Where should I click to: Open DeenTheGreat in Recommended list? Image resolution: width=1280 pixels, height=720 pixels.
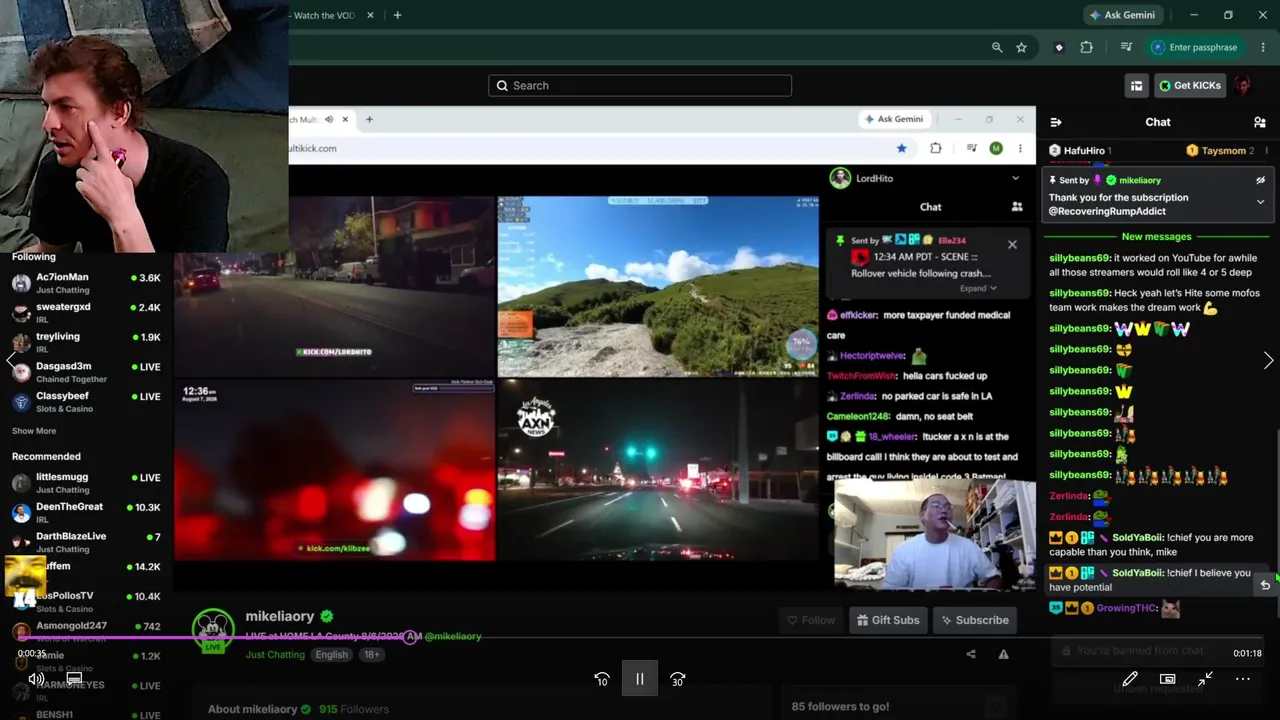[86, 513]
